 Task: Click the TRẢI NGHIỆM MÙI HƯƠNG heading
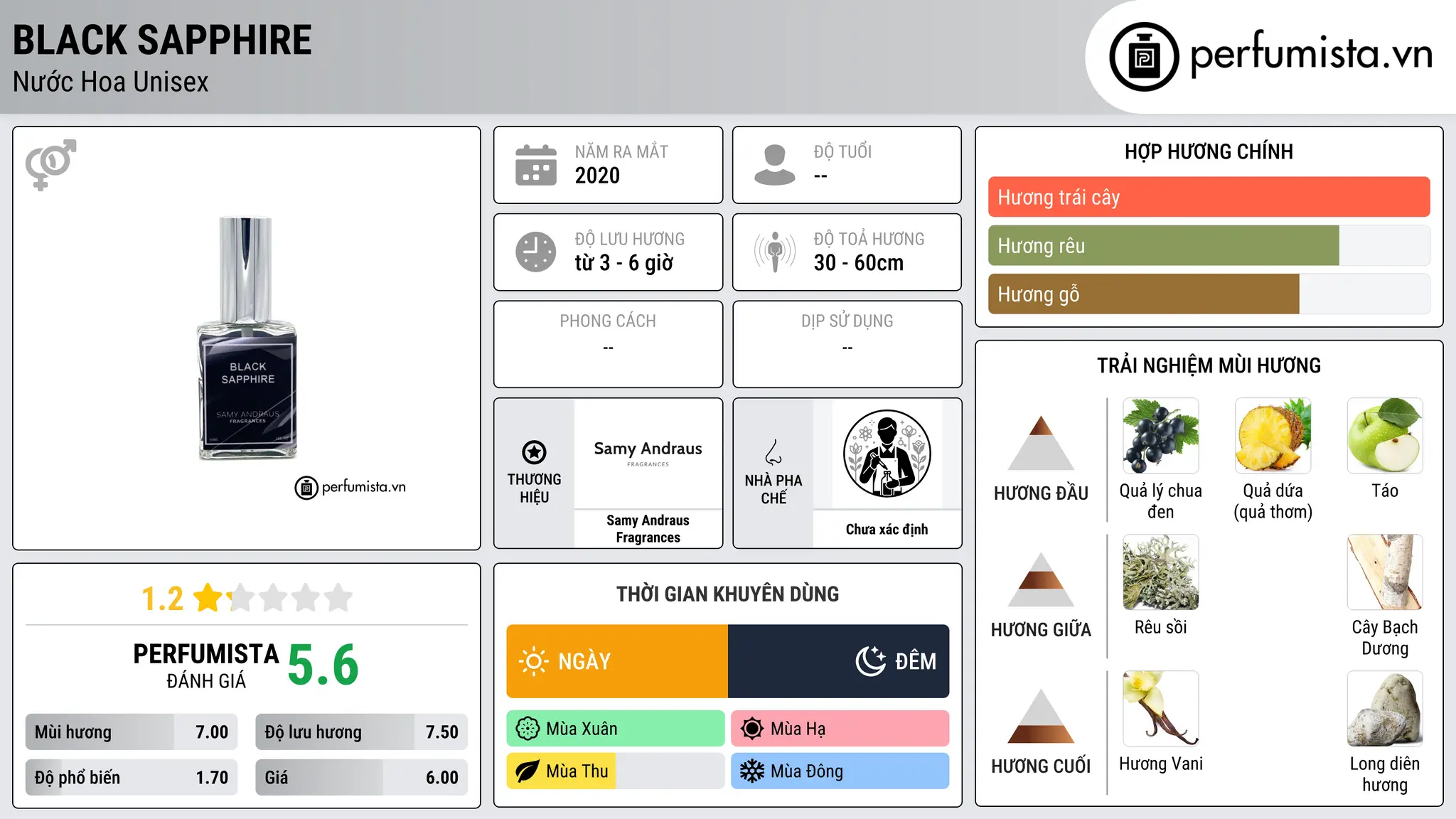1209,365
